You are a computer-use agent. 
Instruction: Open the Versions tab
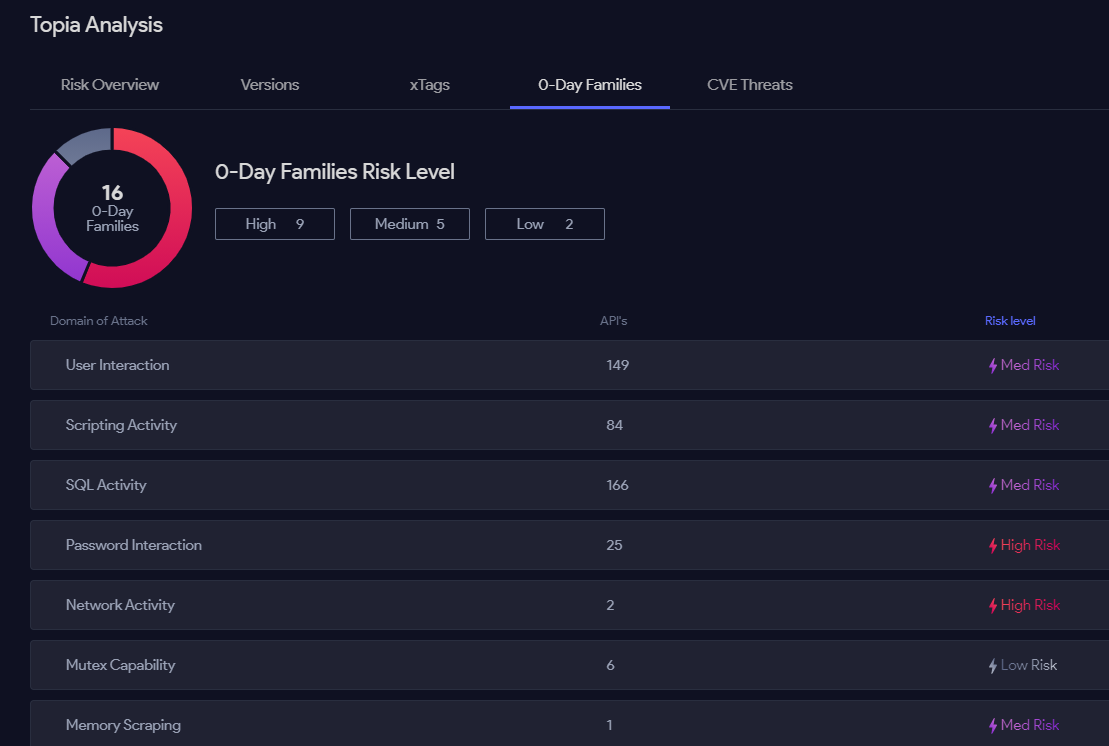tap(270, 85)
